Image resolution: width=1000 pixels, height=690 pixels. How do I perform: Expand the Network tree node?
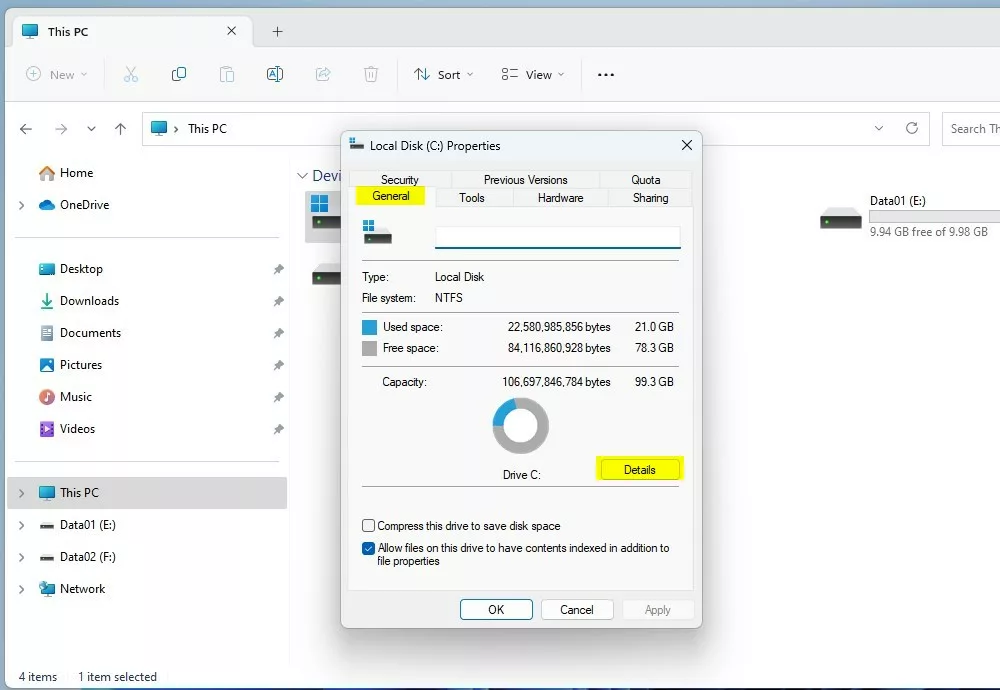[22, 589]
